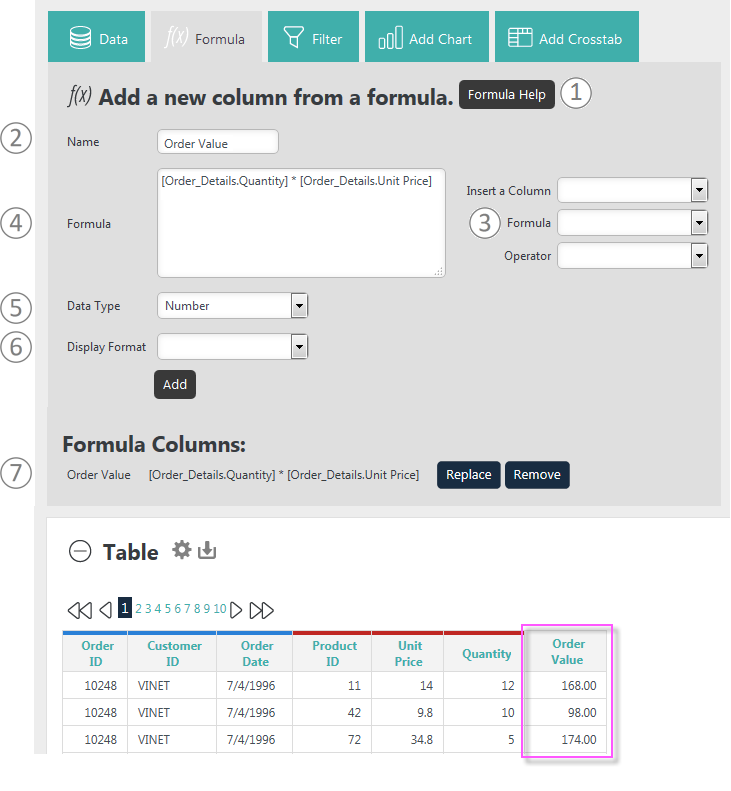The width and height of the screenshot is (731, 791).
Task: Click the Add button
Action: click(x=175, y=384)
